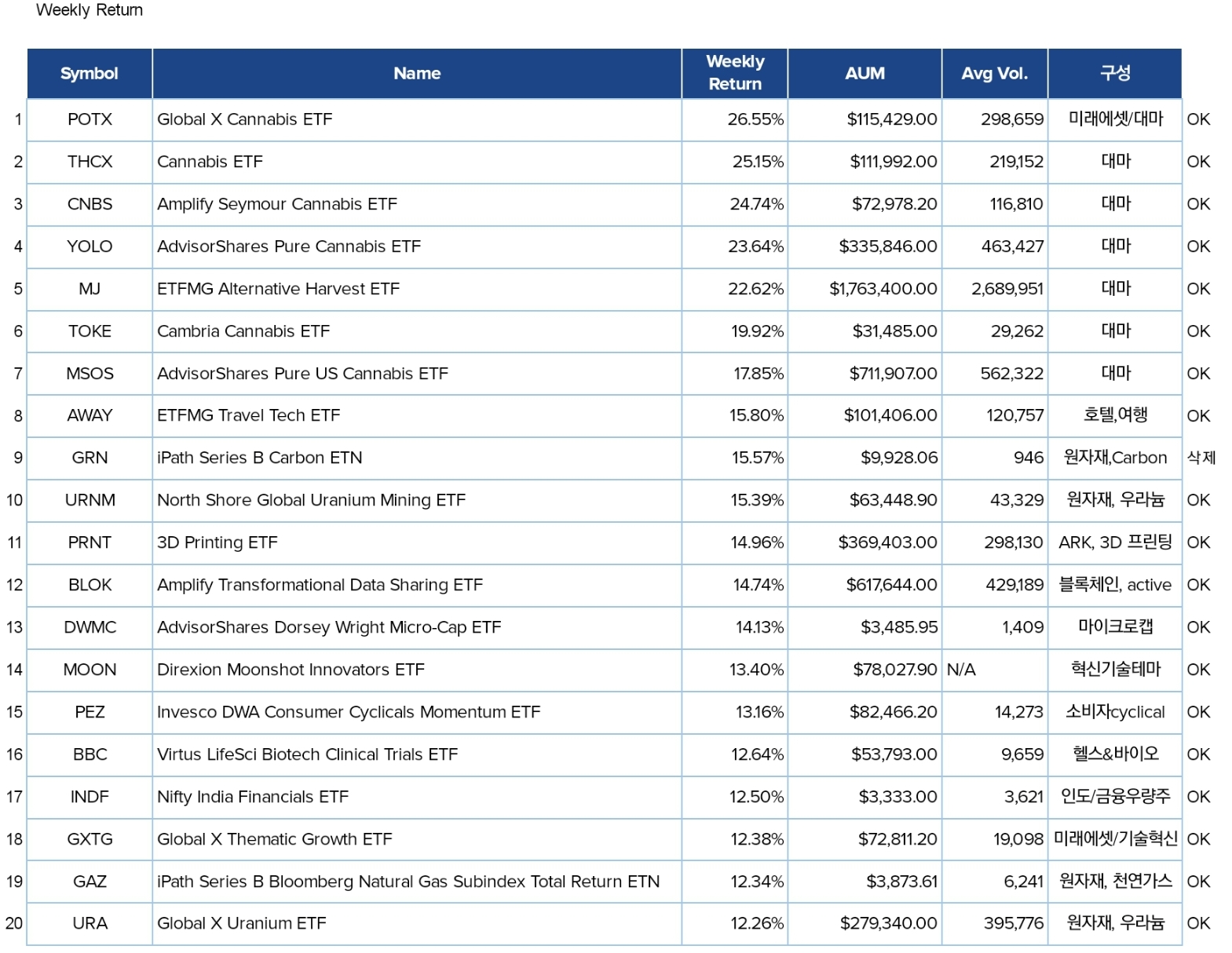The width and height of the screenshot is (1232, 953).
Task: Click Global X Thematic Growth ETF name
Action: 275,839
